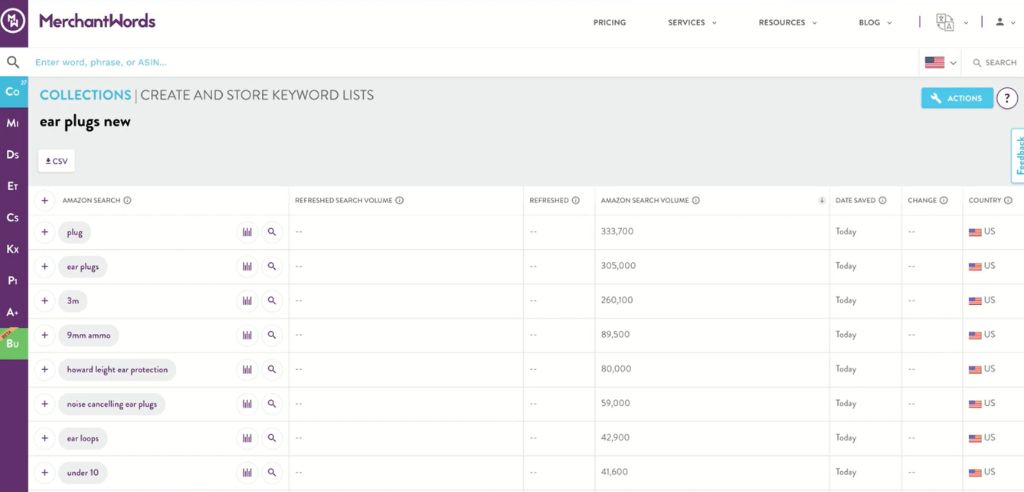This screenshot has width=1024, height=492.
Task: Open the language translation dropdown
Action: click(x=952, y=22)
